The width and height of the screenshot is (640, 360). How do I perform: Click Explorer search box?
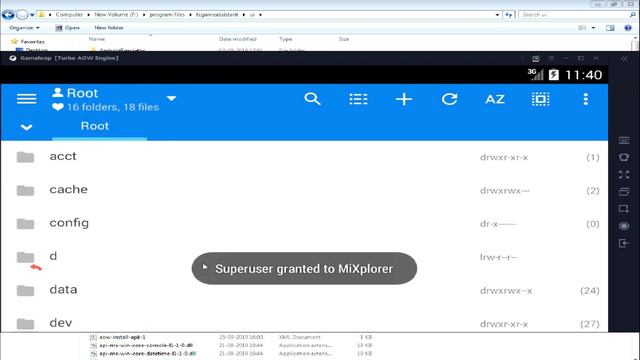577,15
